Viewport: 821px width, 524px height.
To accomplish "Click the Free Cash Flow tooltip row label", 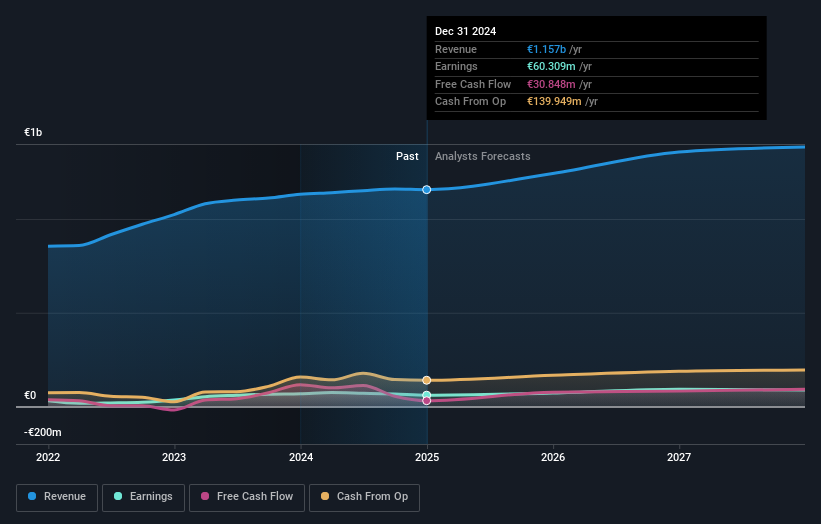I will (x=473, y=84).
